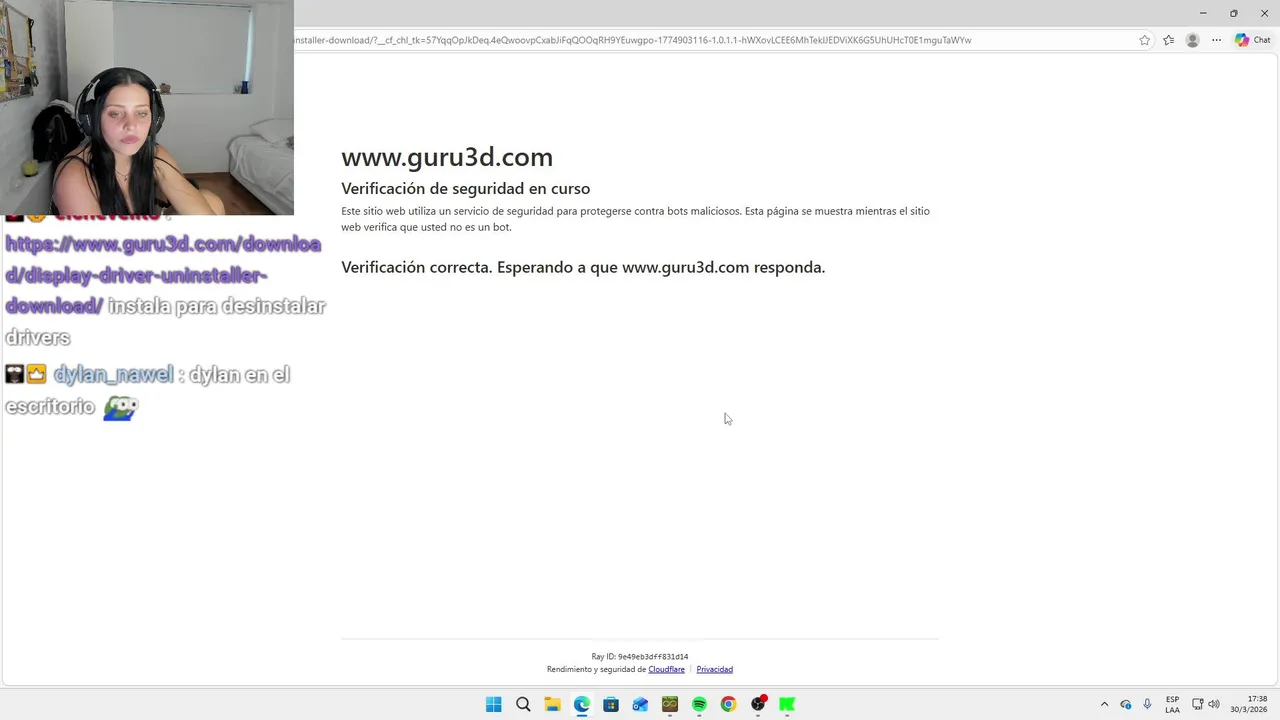The height and width of the screenshot is (720, 1280).
Task: Click dylan_nawel username in chat overlay
Action: (x=113, y=374)
